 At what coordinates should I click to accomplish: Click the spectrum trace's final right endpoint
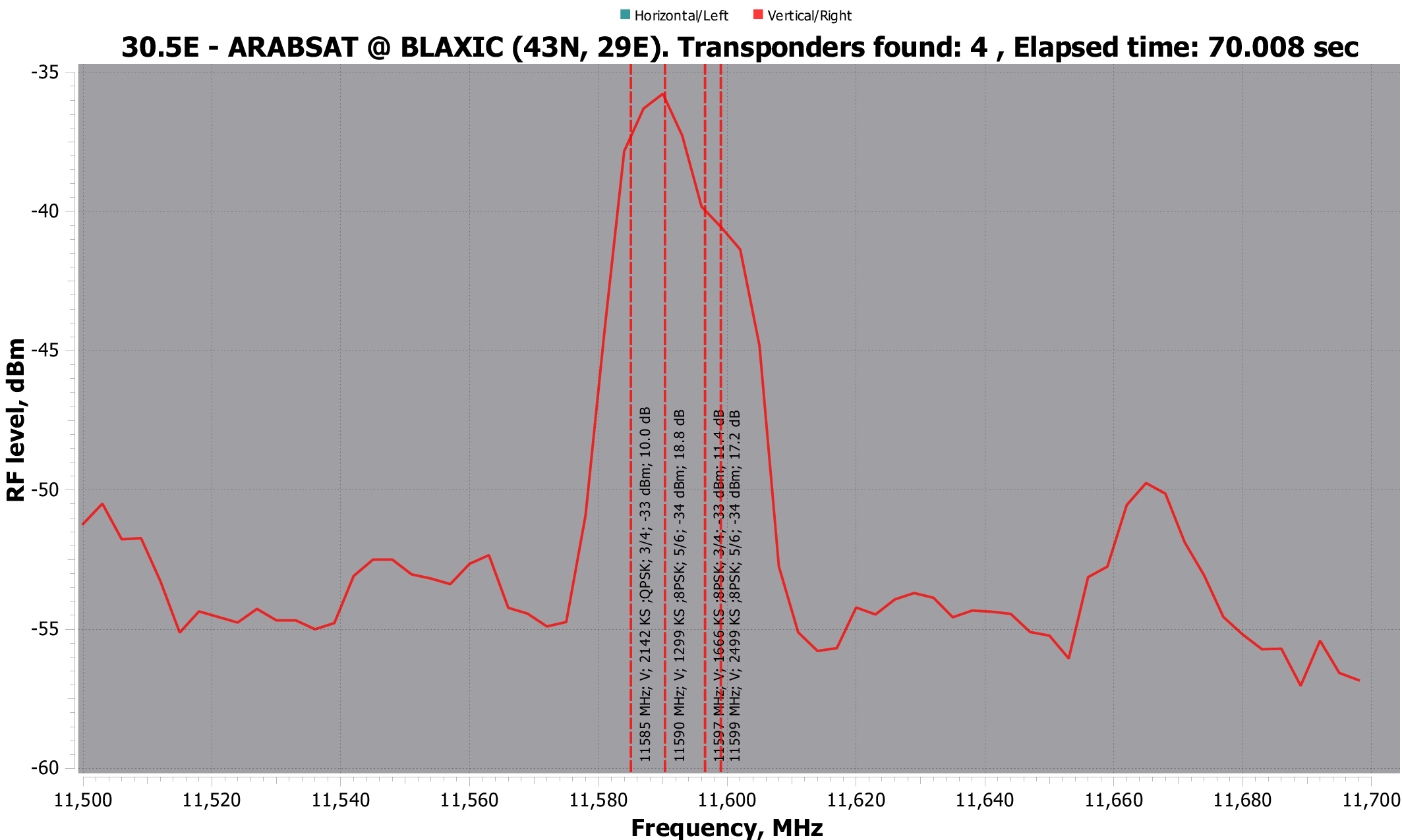tap(1359, 681)
